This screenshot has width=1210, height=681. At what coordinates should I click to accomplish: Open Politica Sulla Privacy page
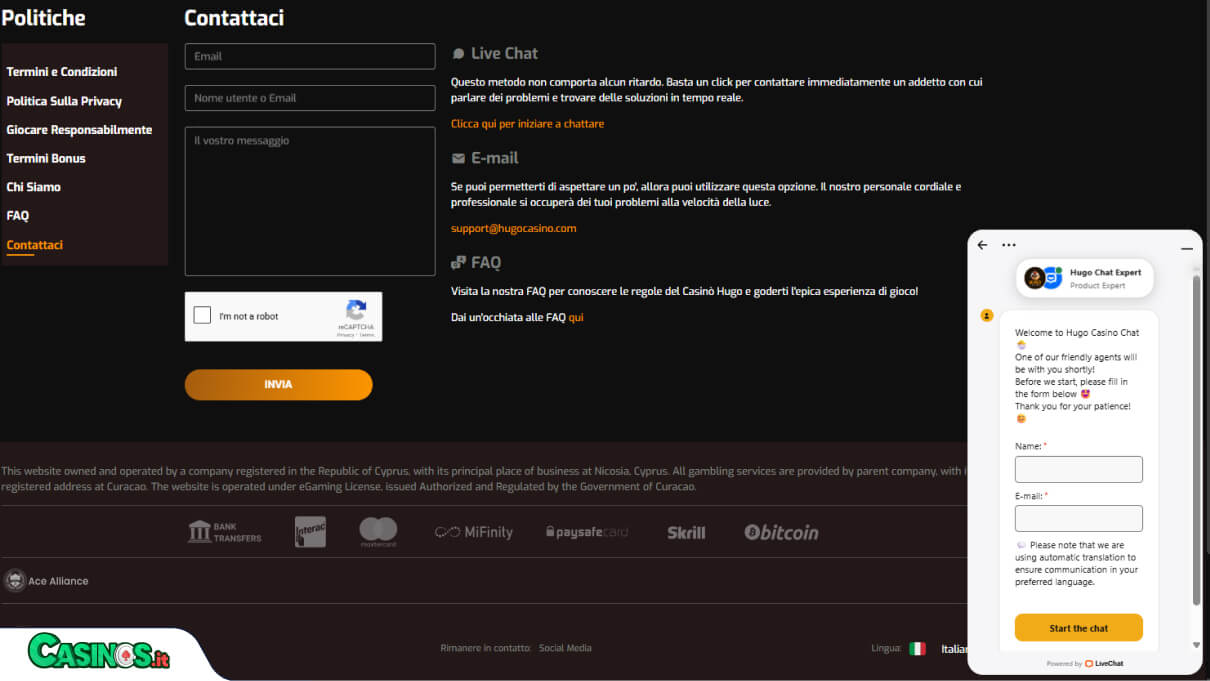(64, 101)
